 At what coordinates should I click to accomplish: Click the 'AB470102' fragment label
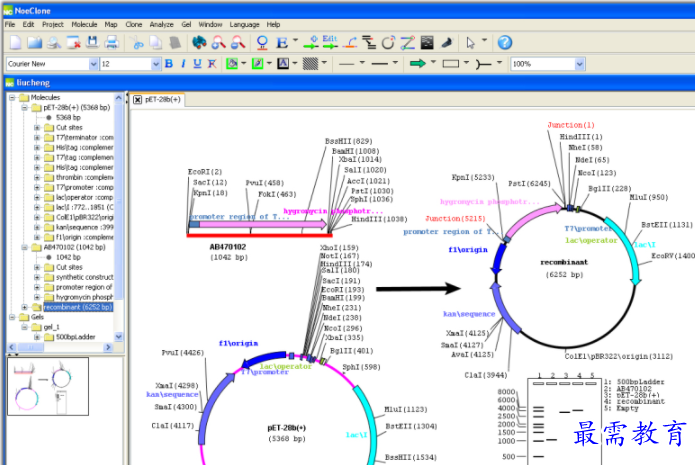point(228,247)
